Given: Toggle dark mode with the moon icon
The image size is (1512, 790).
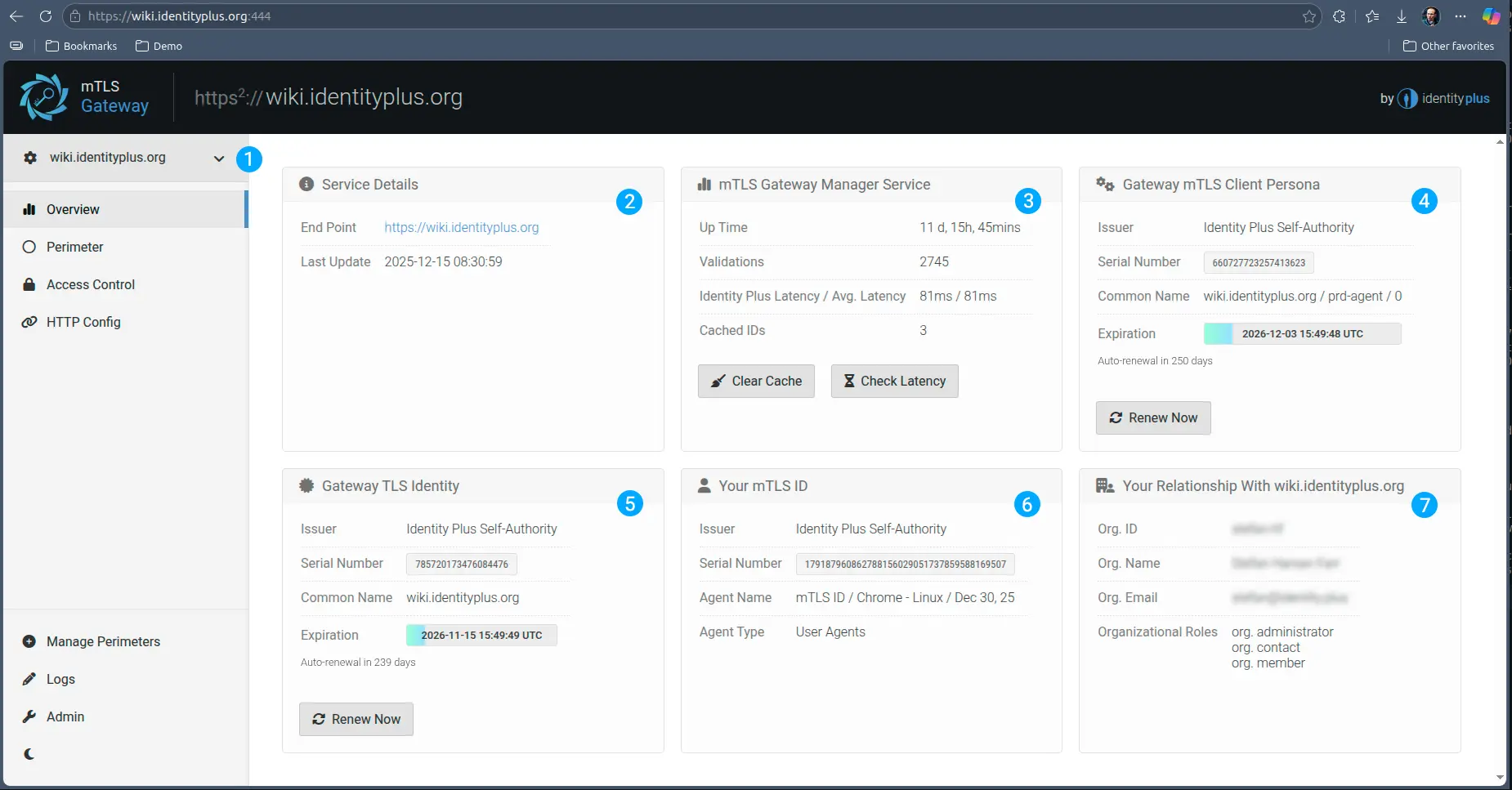Looking at the screenshot, I should click(29, 754).
